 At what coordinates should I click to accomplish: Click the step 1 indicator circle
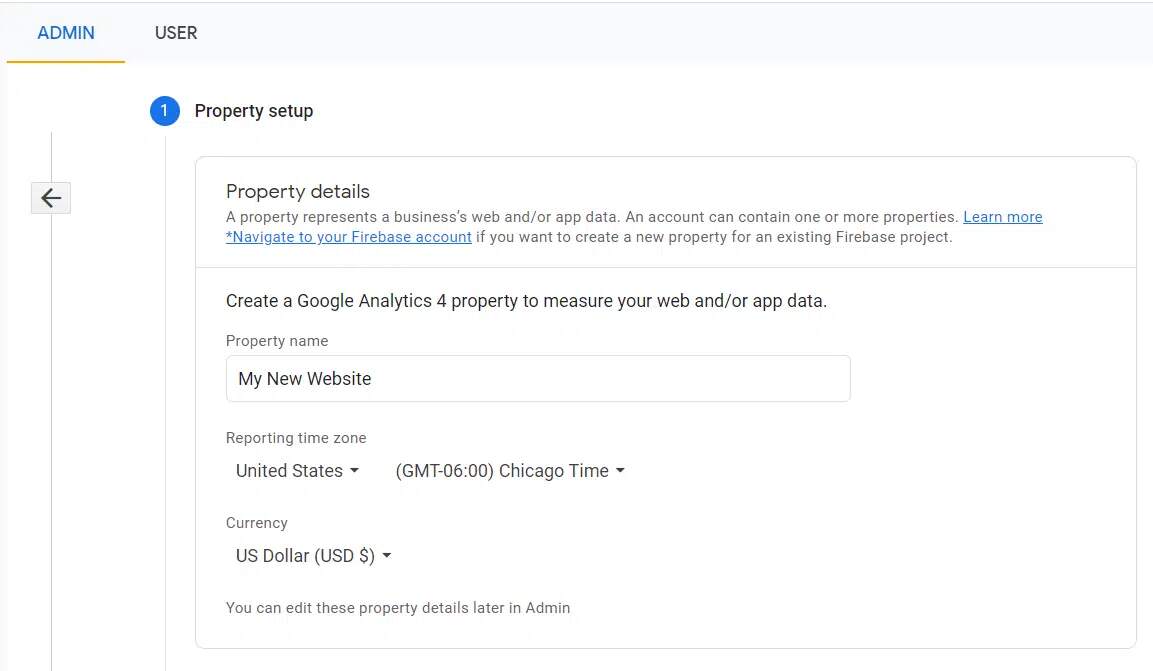coord(164,111)
